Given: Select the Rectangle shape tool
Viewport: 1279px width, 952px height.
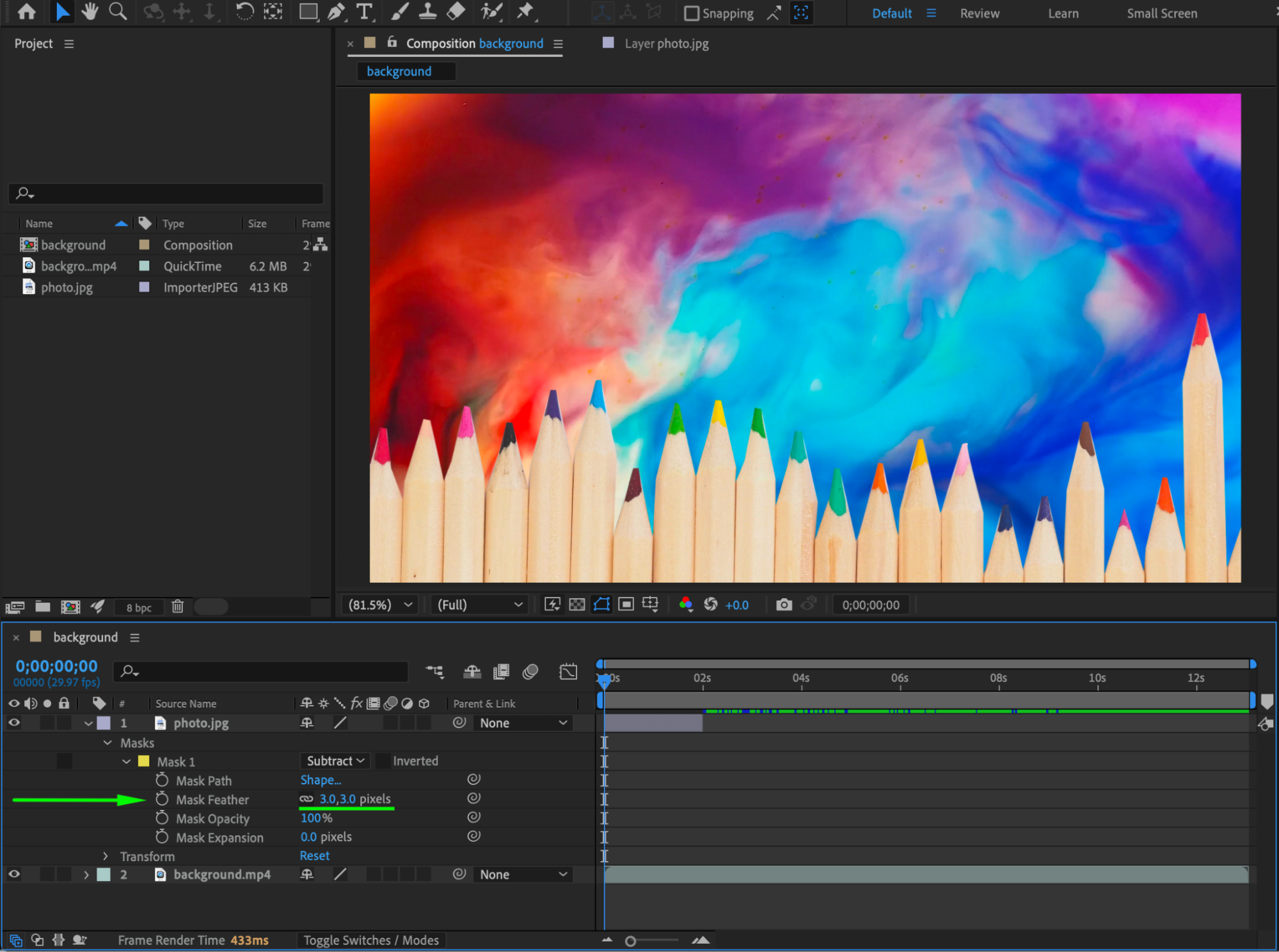Looking at the screenshot, I should click(308, 12).
